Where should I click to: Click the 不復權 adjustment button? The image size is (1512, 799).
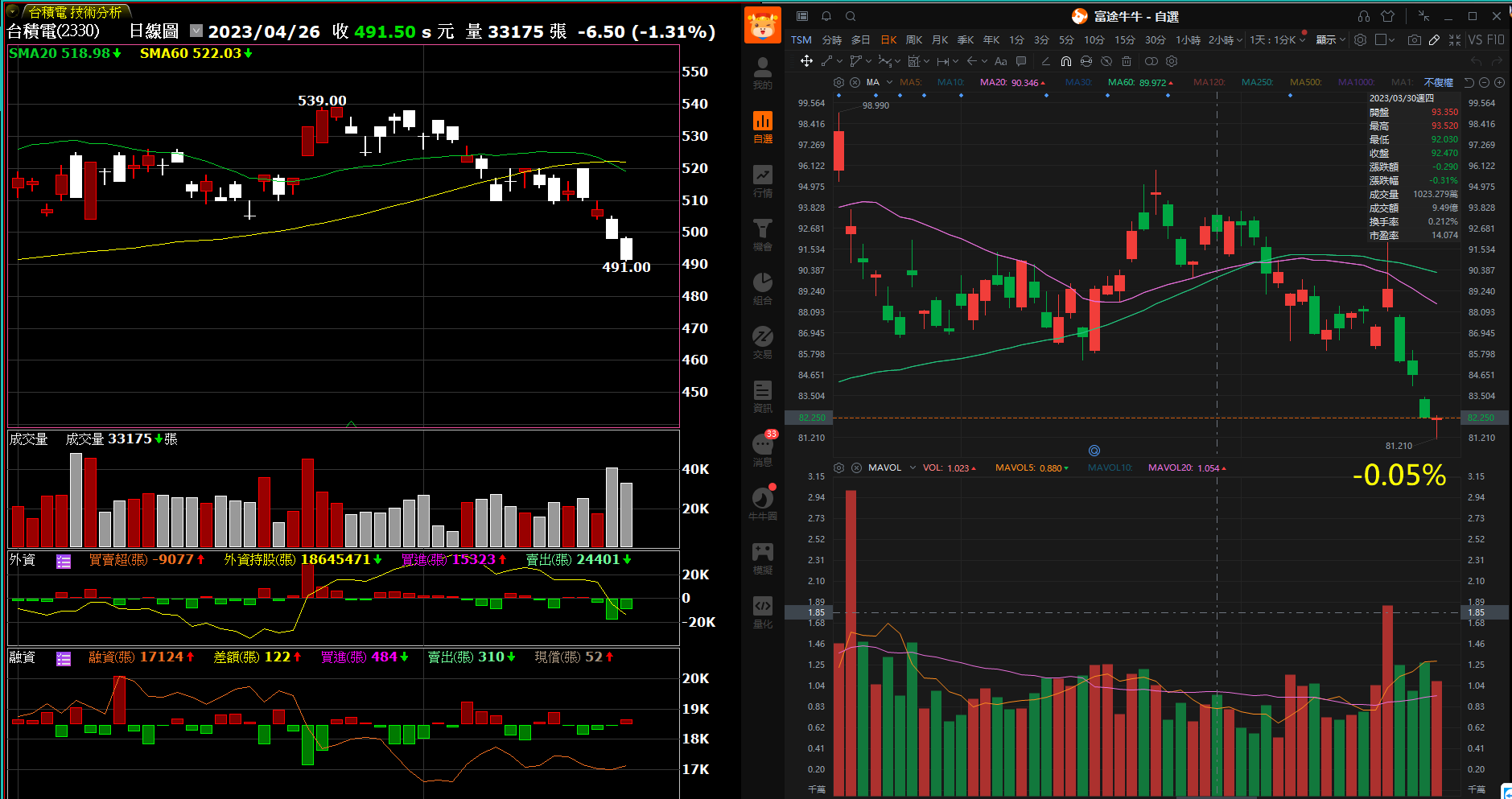click(x=1439, y=82)
